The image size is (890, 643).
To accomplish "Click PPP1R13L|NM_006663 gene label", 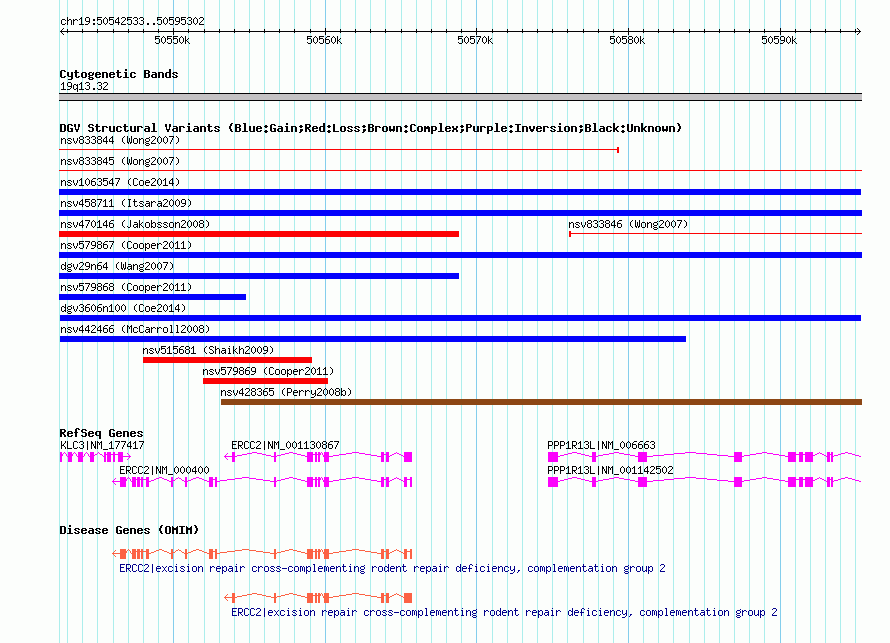I will point(601,446).
